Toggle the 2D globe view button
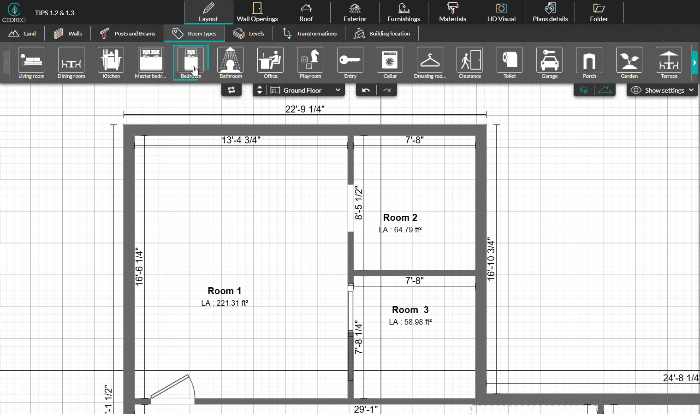700x414 pixels. [x=581, y=90]
